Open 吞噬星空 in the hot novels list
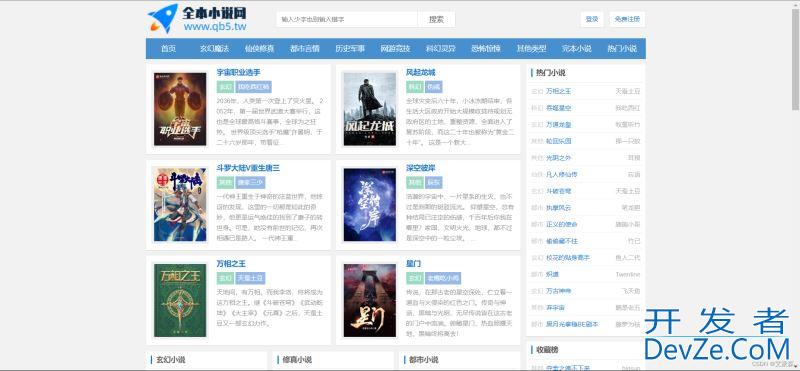800x371 pixels. pos(559,108)
